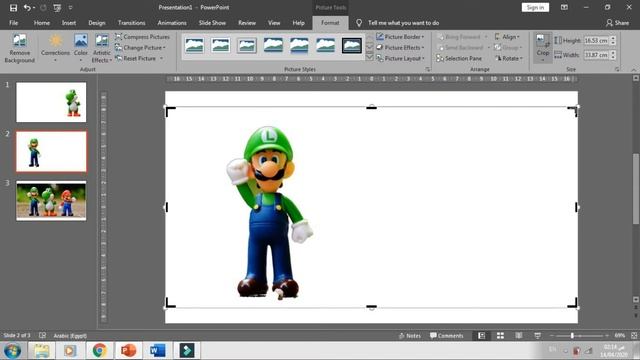Switch to Reading View icon
Image resolution: width=640 pixels, height=360 pixels.
point(518,336)
